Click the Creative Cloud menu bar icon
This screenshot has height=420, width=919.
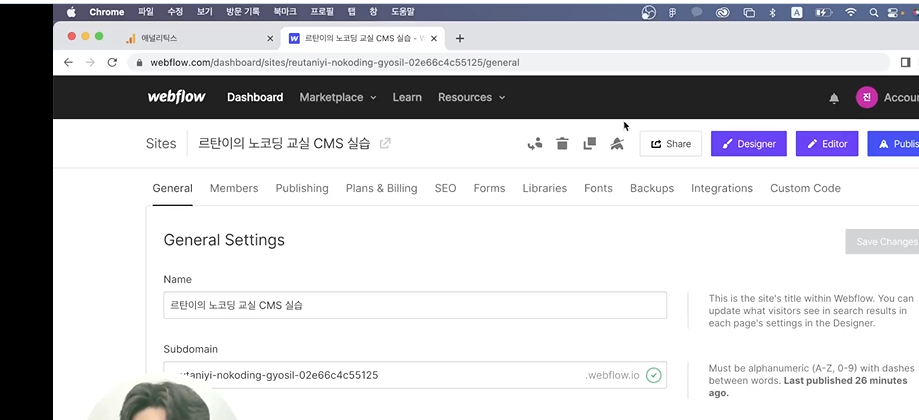click(x=724, y=12)
